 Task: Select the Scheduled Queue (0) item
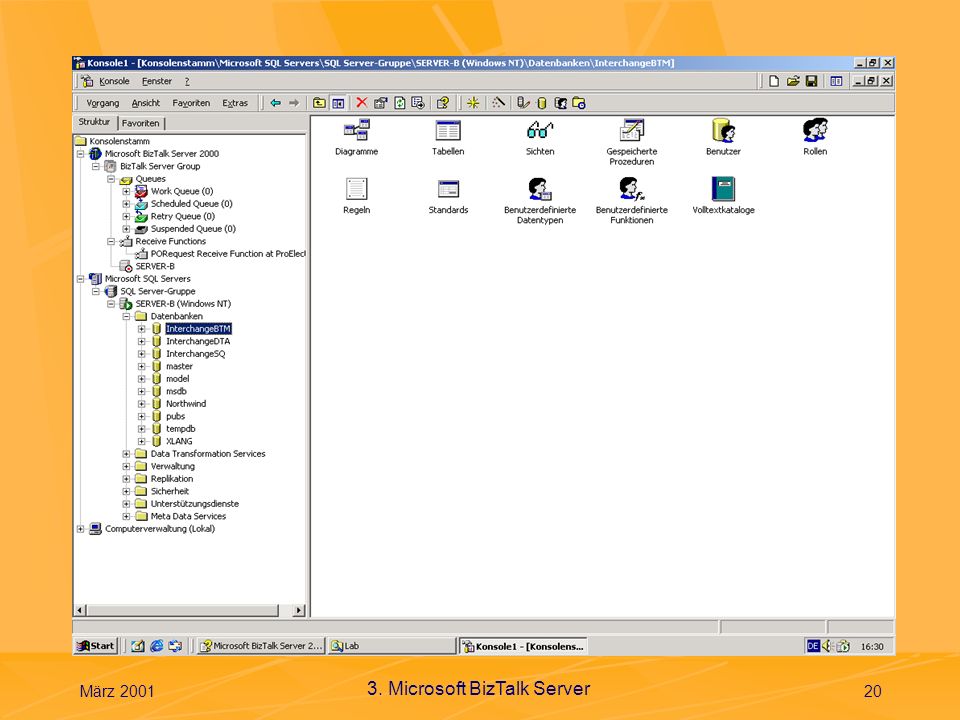point(192,204)
